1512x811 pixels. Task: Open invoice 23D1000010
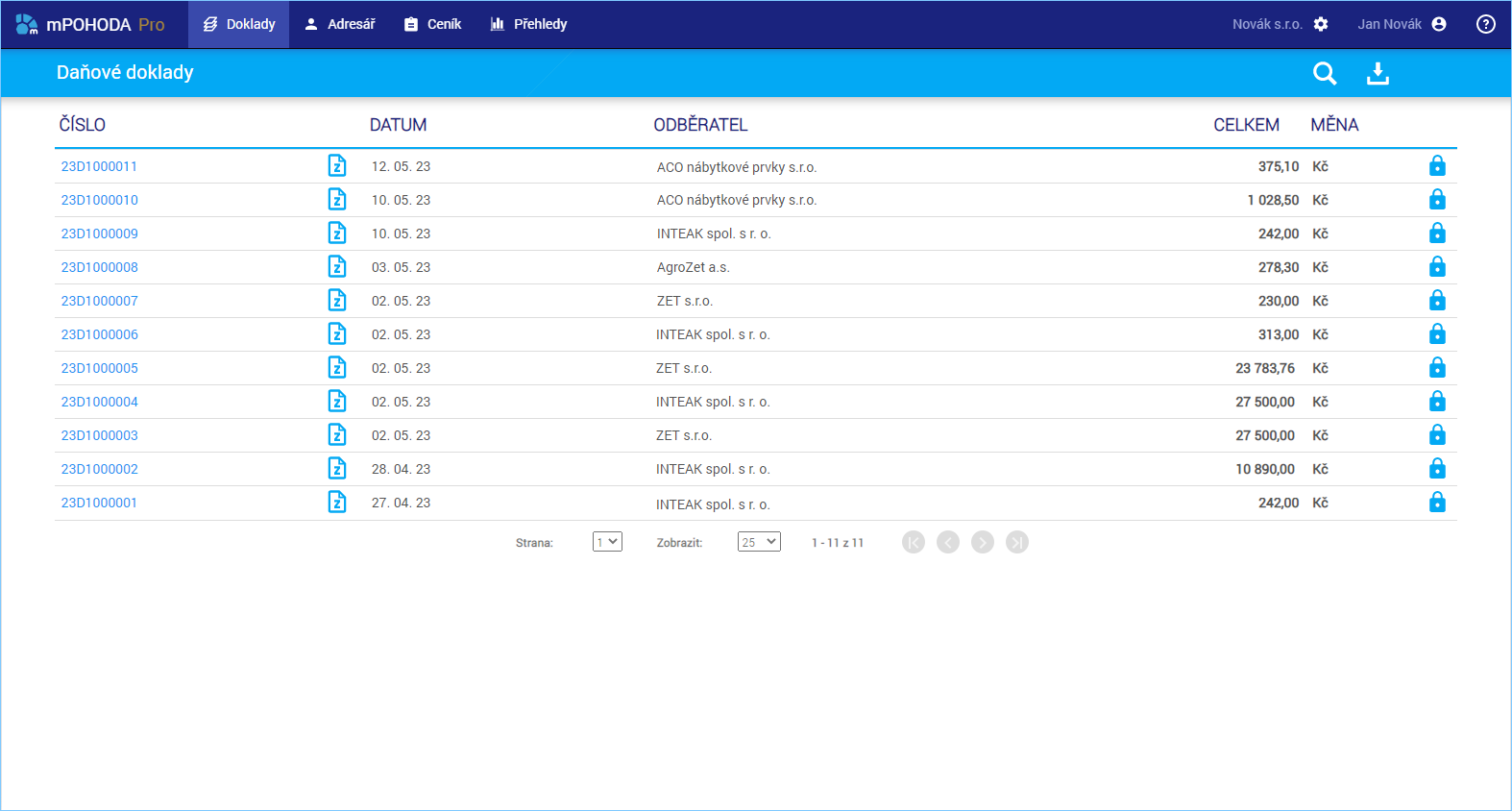(99, 200)
